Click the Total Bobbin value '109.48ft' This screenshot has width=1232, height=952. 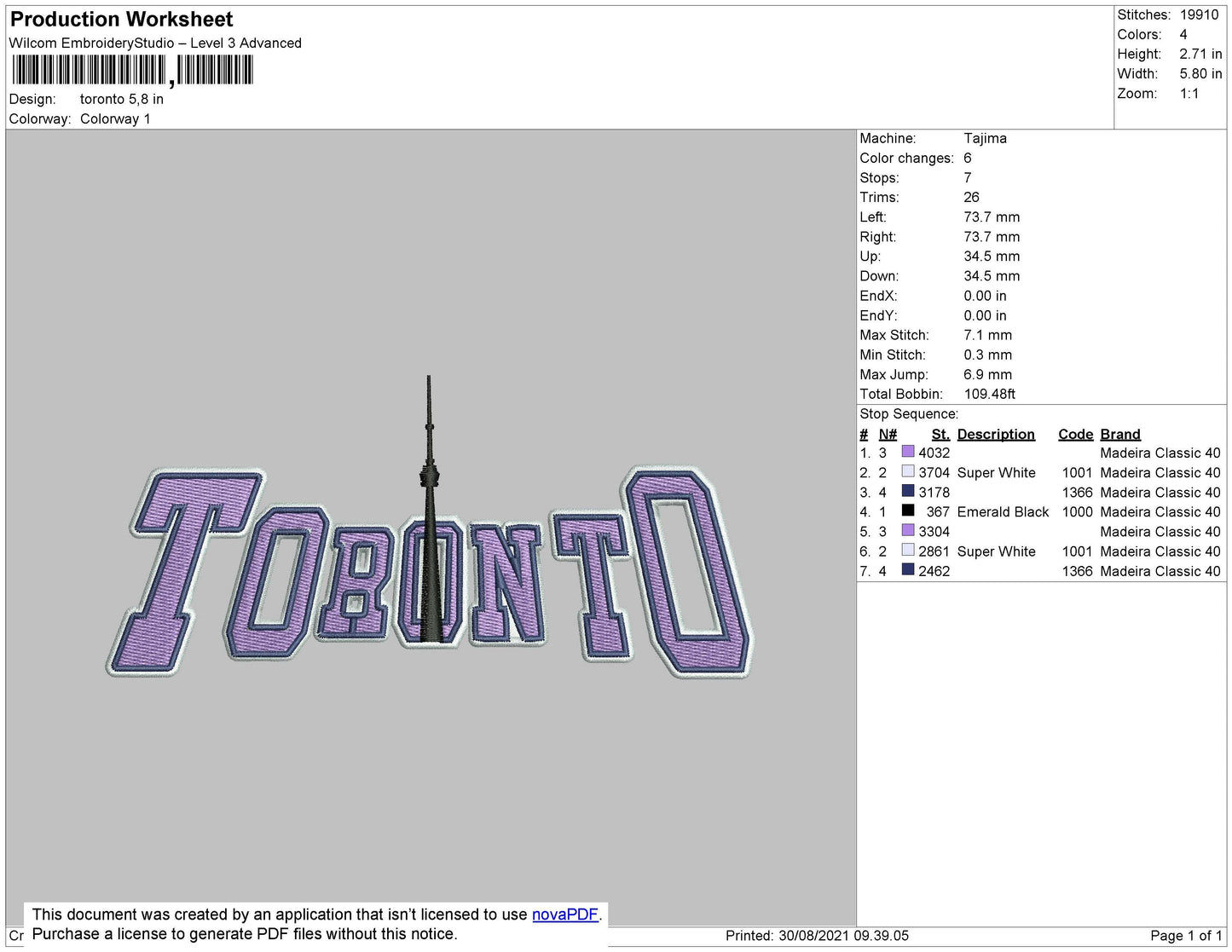tap(990, 394)
